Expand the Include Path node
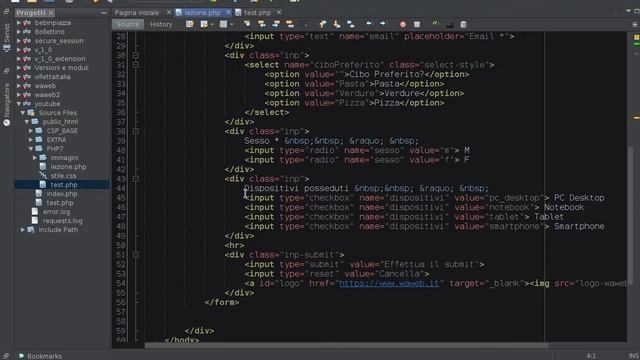The height and width of the screenshot is (360, 640). click(x=23, y=229)
